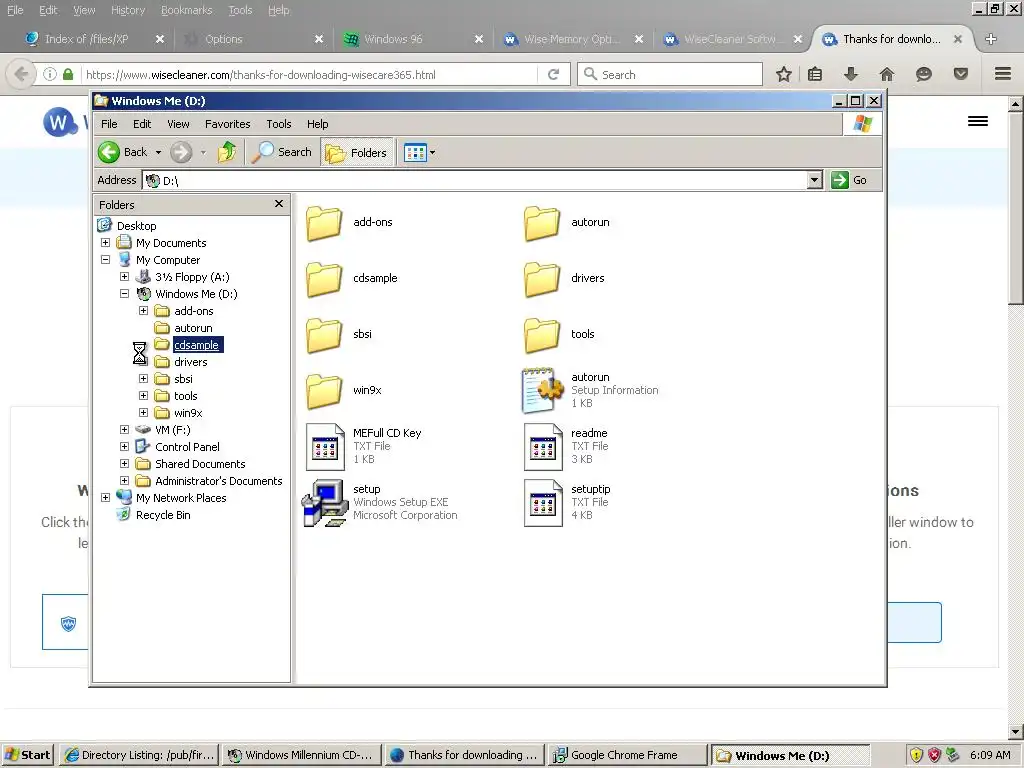Screen dimensions: 1024x768
Task: Expand Control Panel tree node
Action: coord(124,446)
